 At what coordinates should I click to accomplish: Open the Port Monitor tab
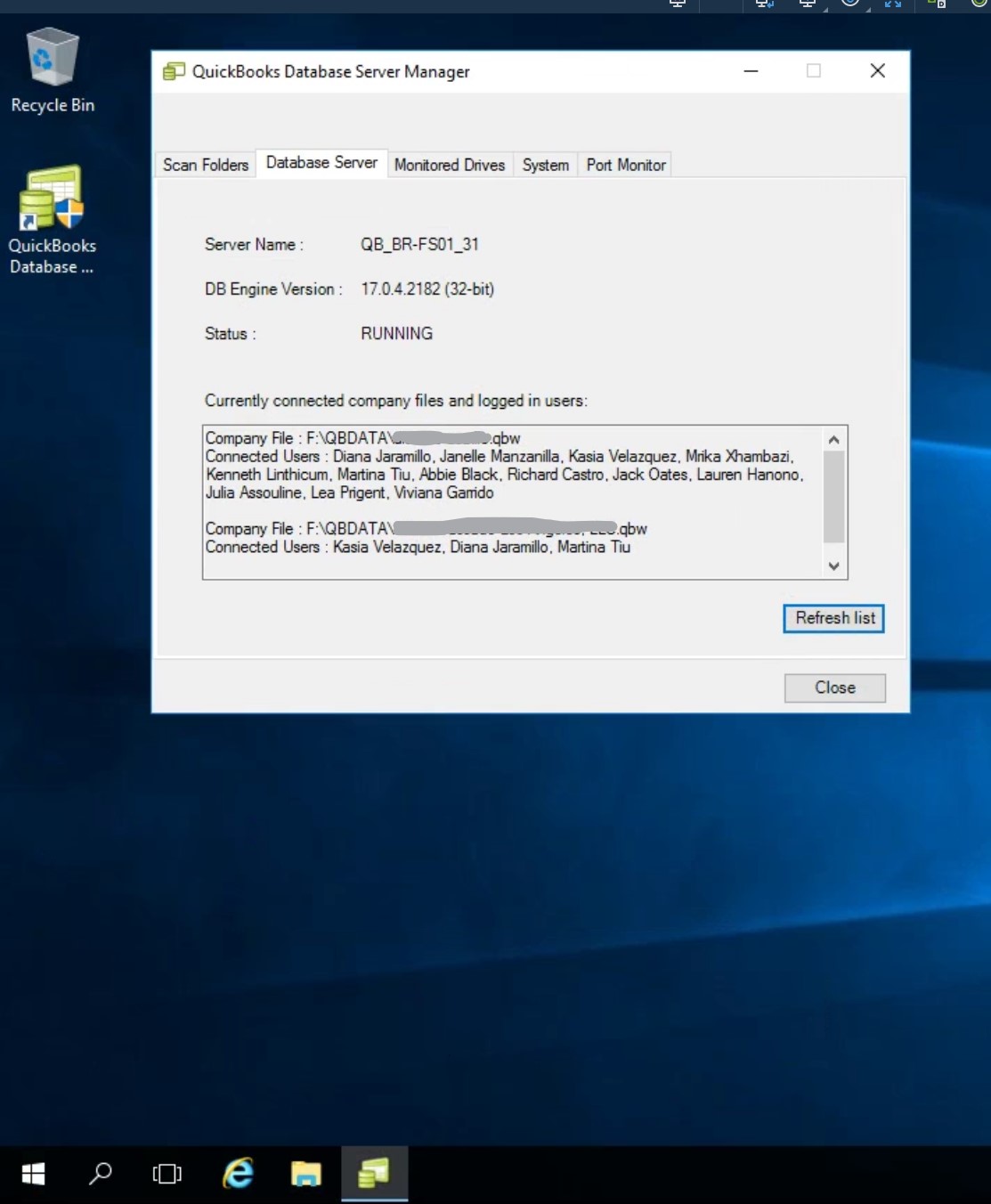point(624,165)
